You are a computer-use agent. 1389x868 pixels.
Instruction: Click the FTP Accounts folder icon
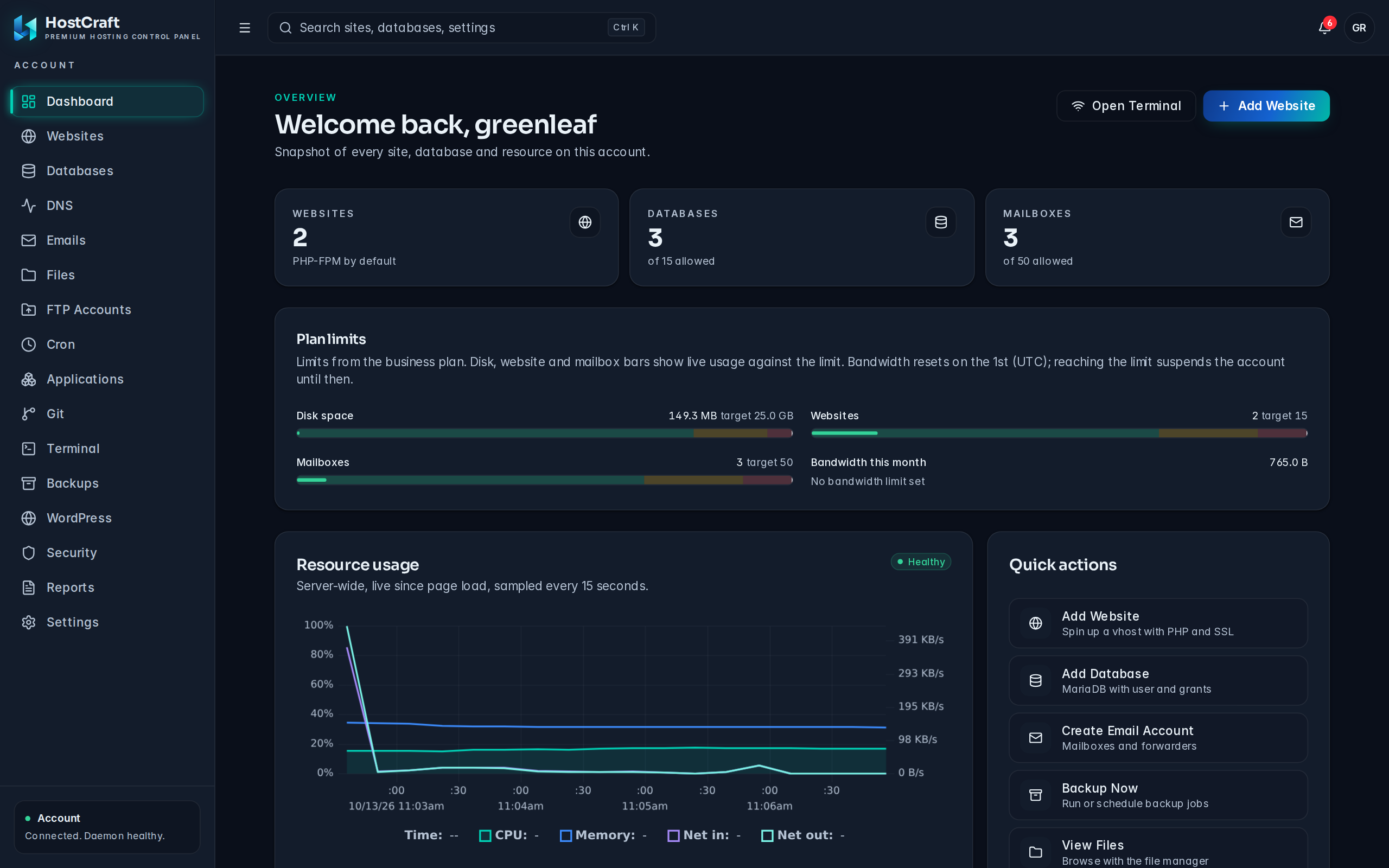29,310
